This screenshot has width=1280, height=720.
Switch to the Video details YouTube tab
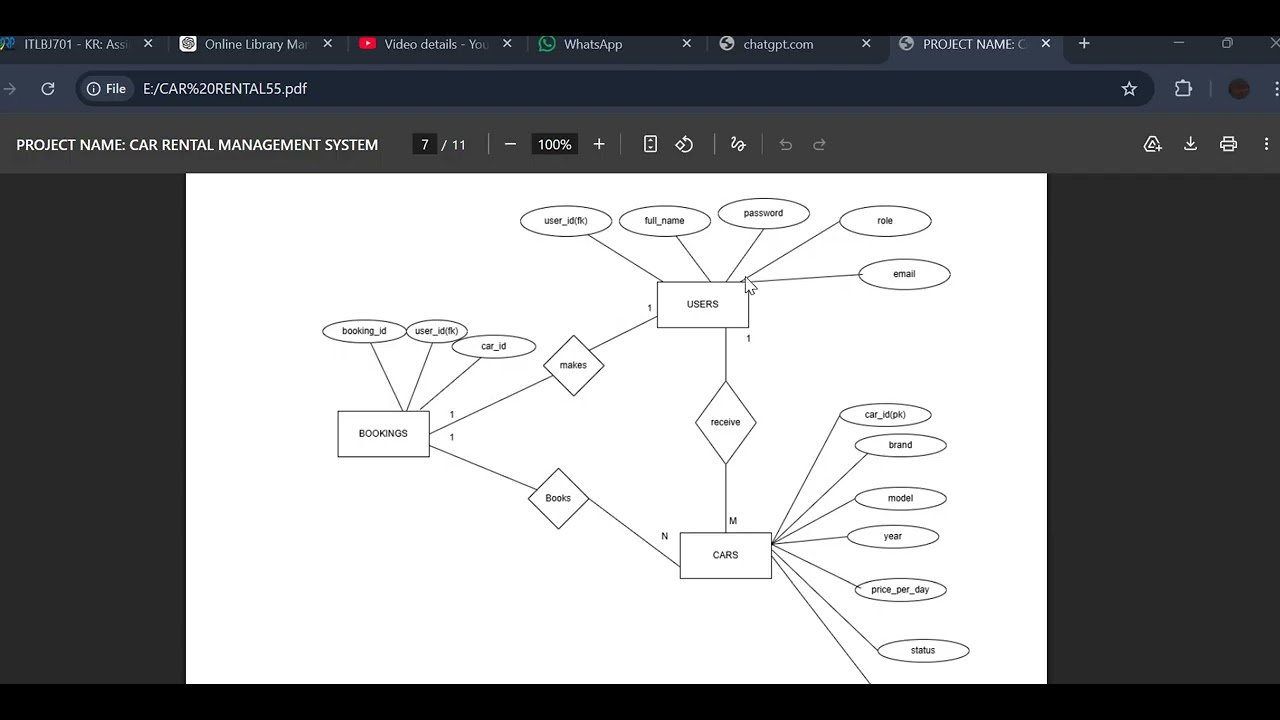point(436,44)
